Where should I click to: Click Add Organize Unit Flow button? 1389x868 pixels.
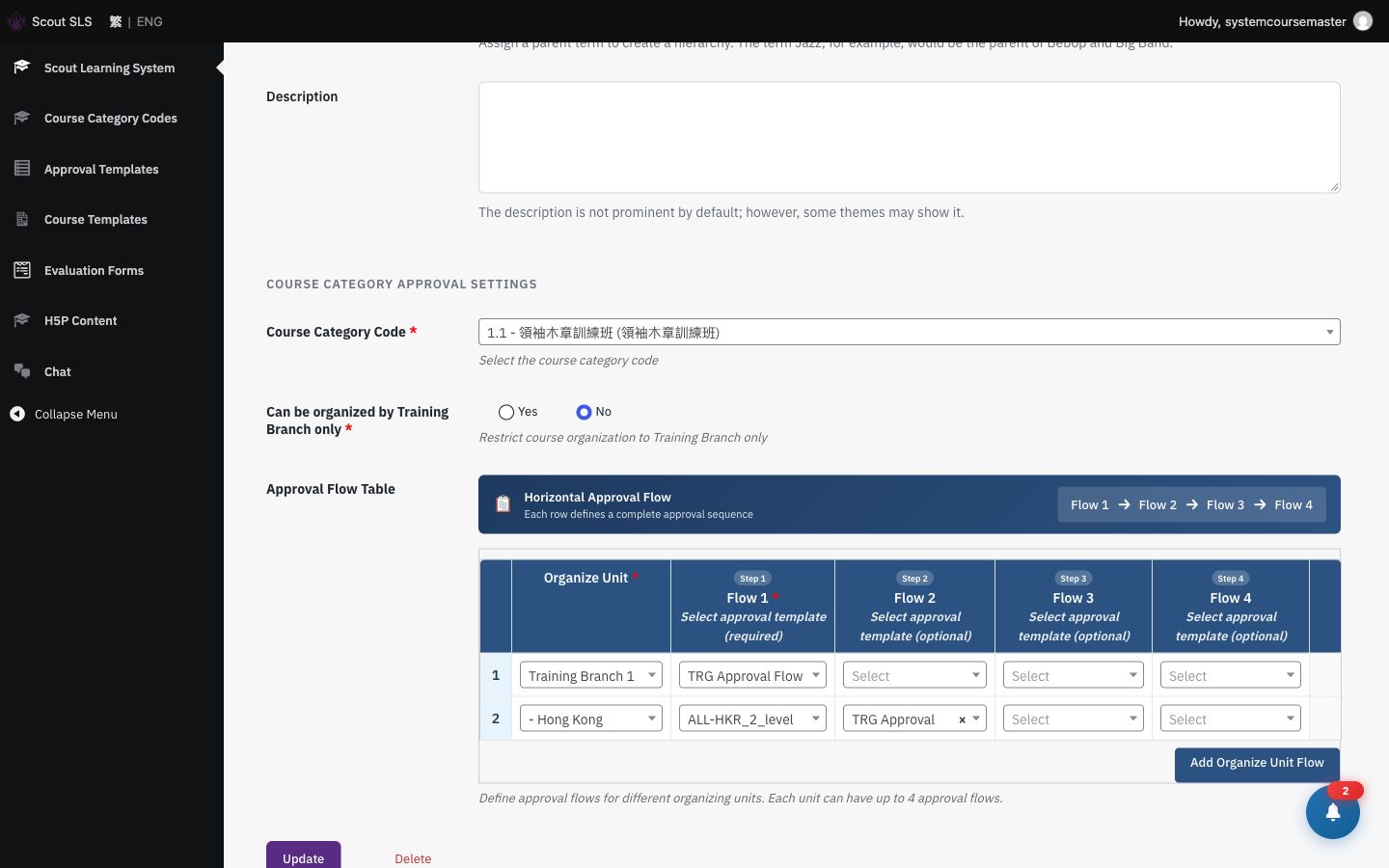[1257, 763]
